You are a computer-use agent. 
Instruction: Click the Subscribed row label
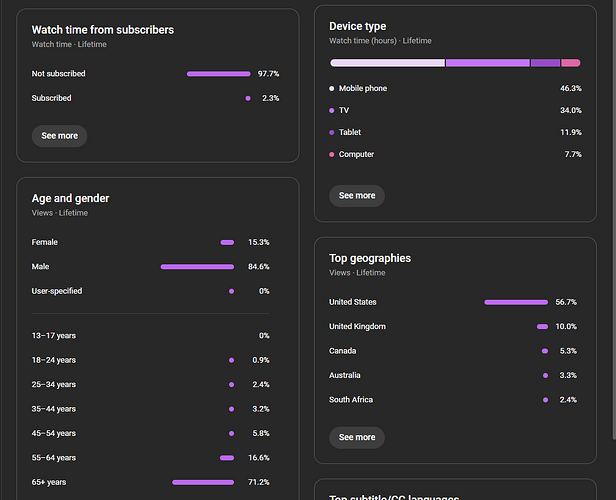tap(52, 98)
